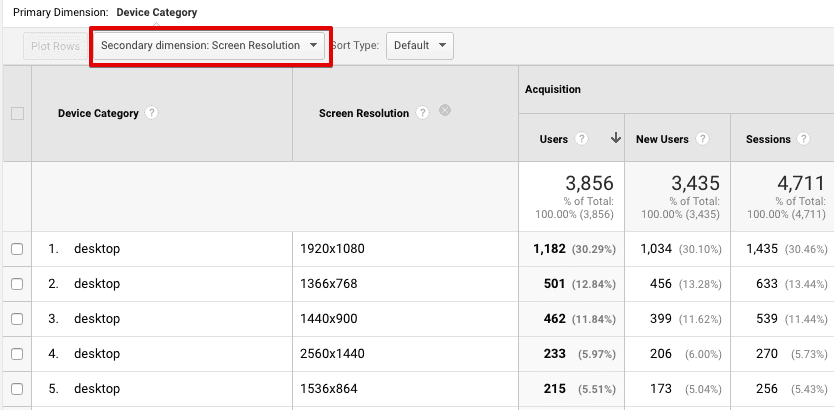Select Device Category primary dimension link
Screen dimensions: 834x410
[x=156, y=12]
